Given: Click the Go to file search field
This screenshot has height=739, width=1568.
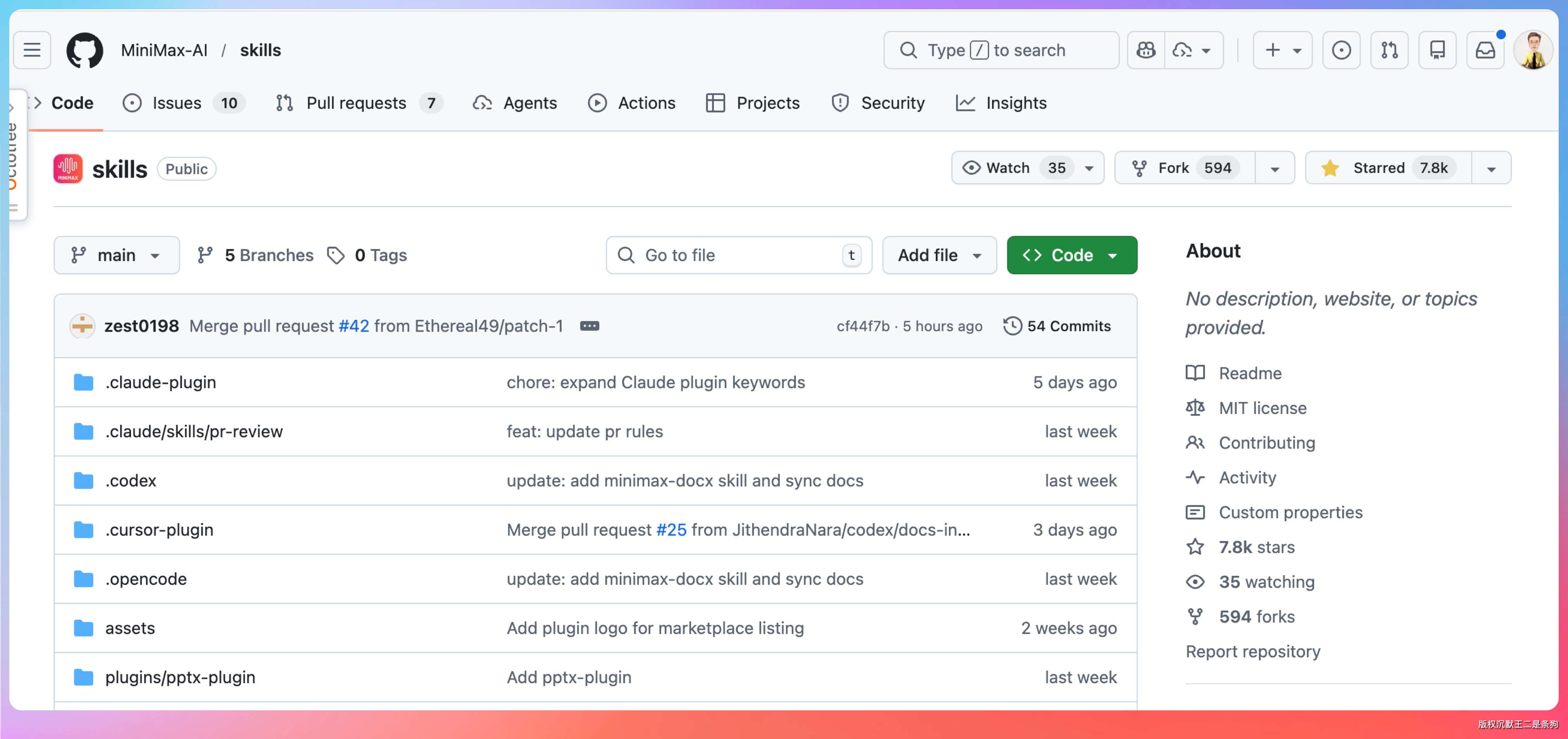Looking at the screenshot, I should (731, 255).
